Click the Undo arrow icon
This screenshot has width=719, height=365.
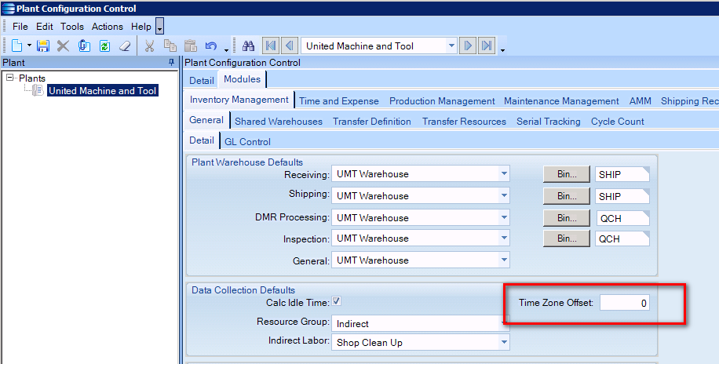(x=211, y=46)
